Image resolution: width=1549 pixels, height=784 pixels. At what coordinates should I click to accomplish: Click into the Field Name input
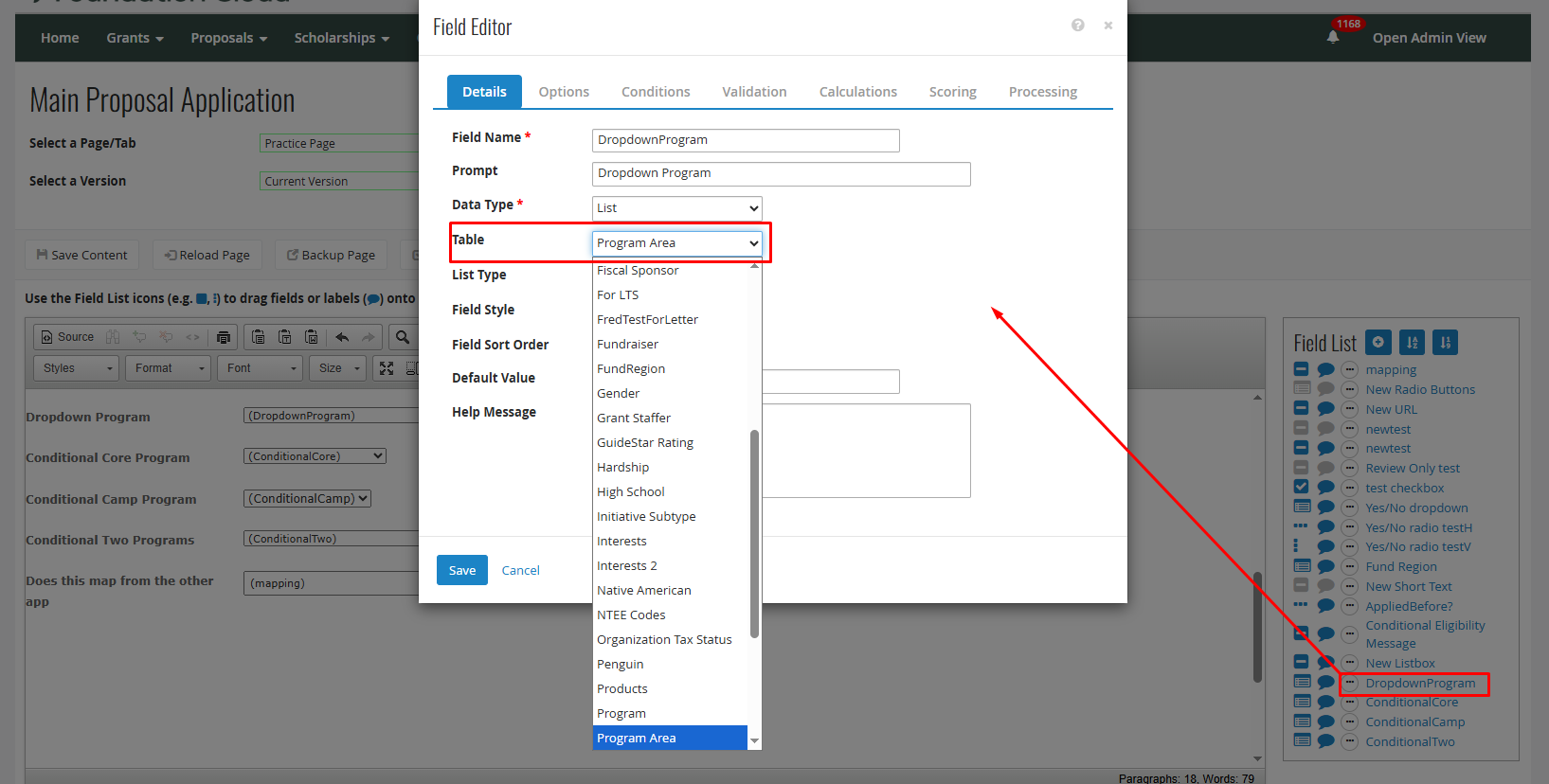[746, 140]
